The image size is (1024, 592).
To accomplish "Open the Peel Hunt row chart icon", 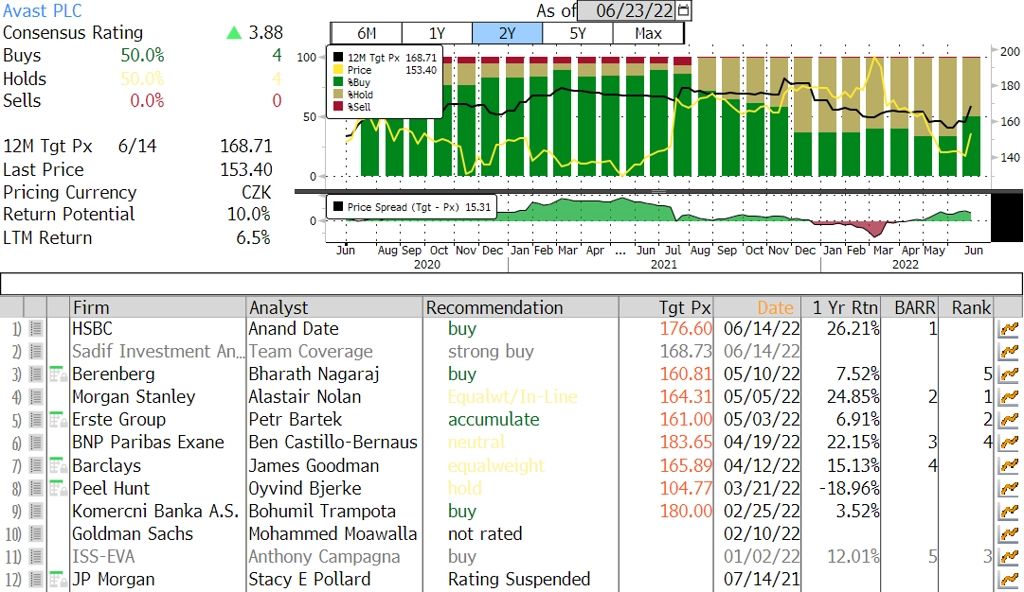I will 1009,489.
